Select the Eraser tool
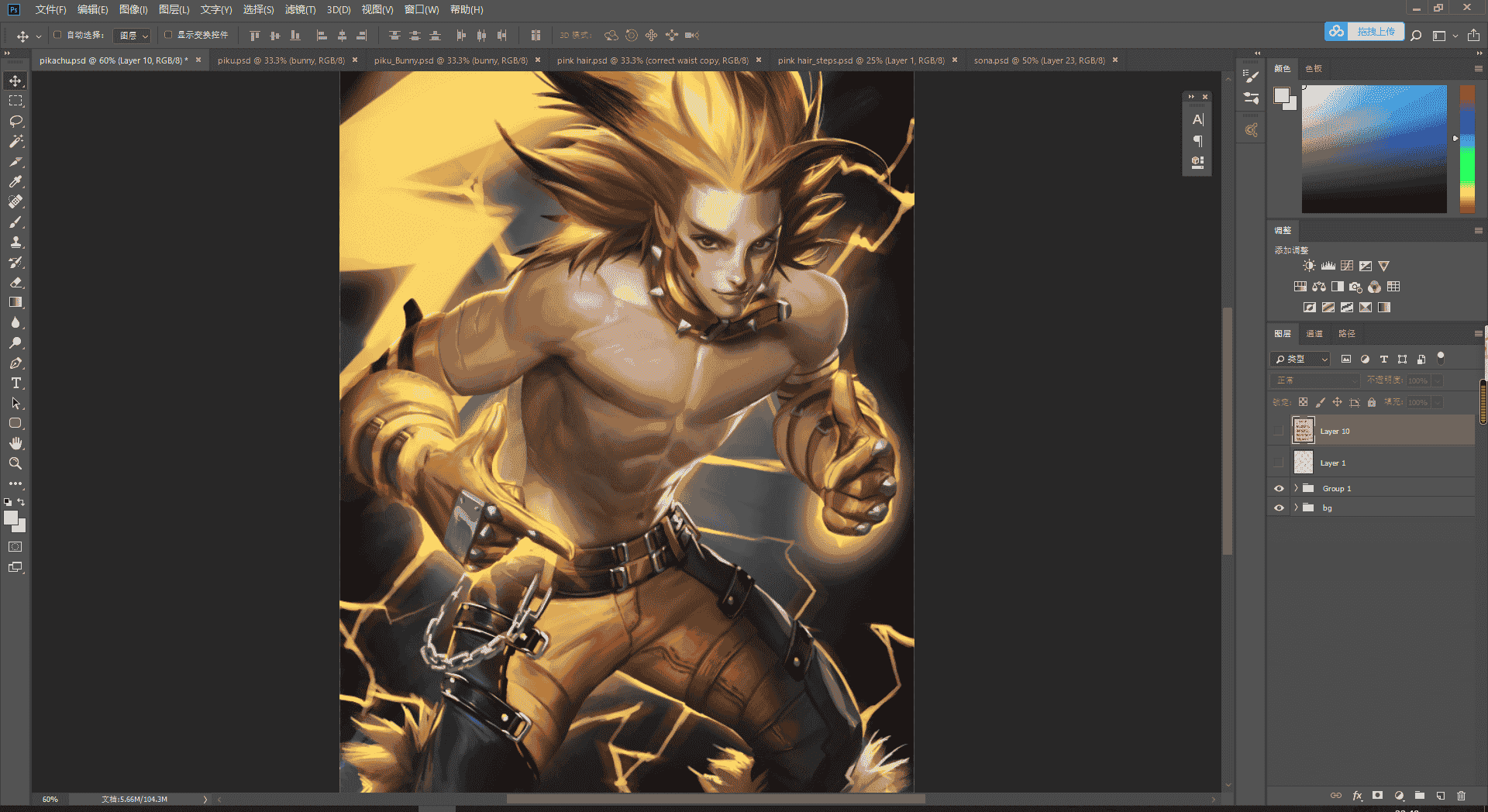 pos(15,282)
